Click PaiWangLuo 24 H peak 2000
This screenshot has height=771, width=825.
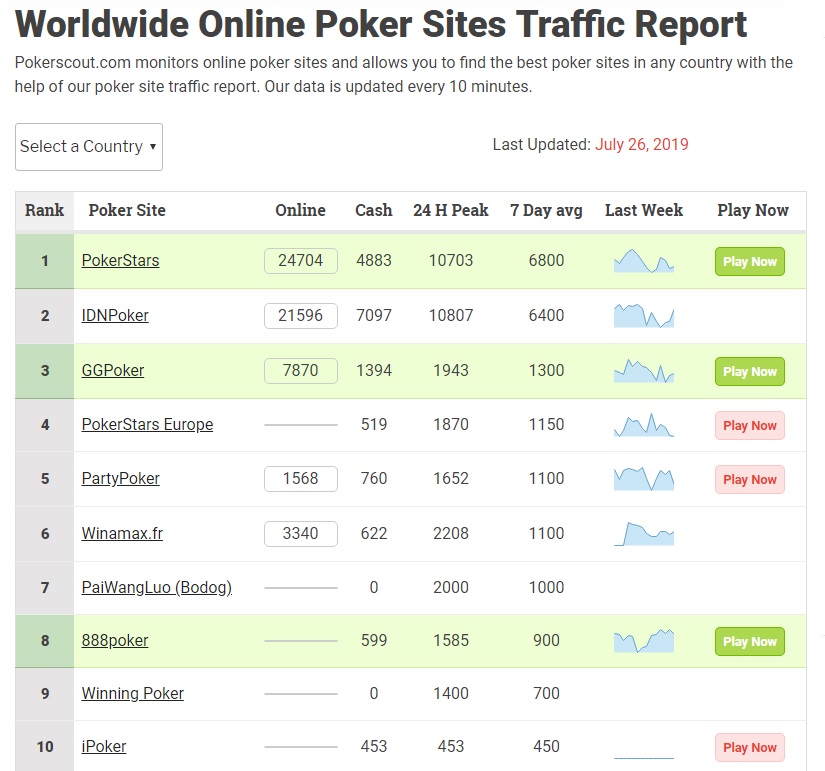point(451,587)
